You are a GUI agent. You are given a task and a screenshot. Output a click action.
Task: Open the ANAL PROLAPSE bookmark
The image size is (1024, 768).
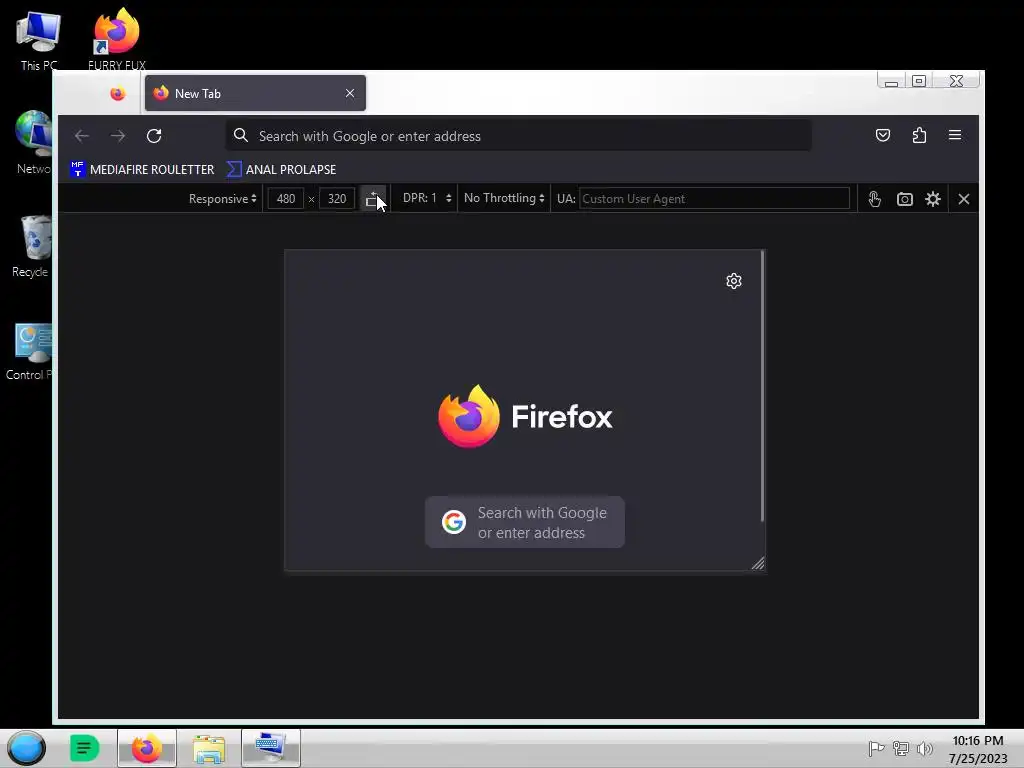coord(281,170)
